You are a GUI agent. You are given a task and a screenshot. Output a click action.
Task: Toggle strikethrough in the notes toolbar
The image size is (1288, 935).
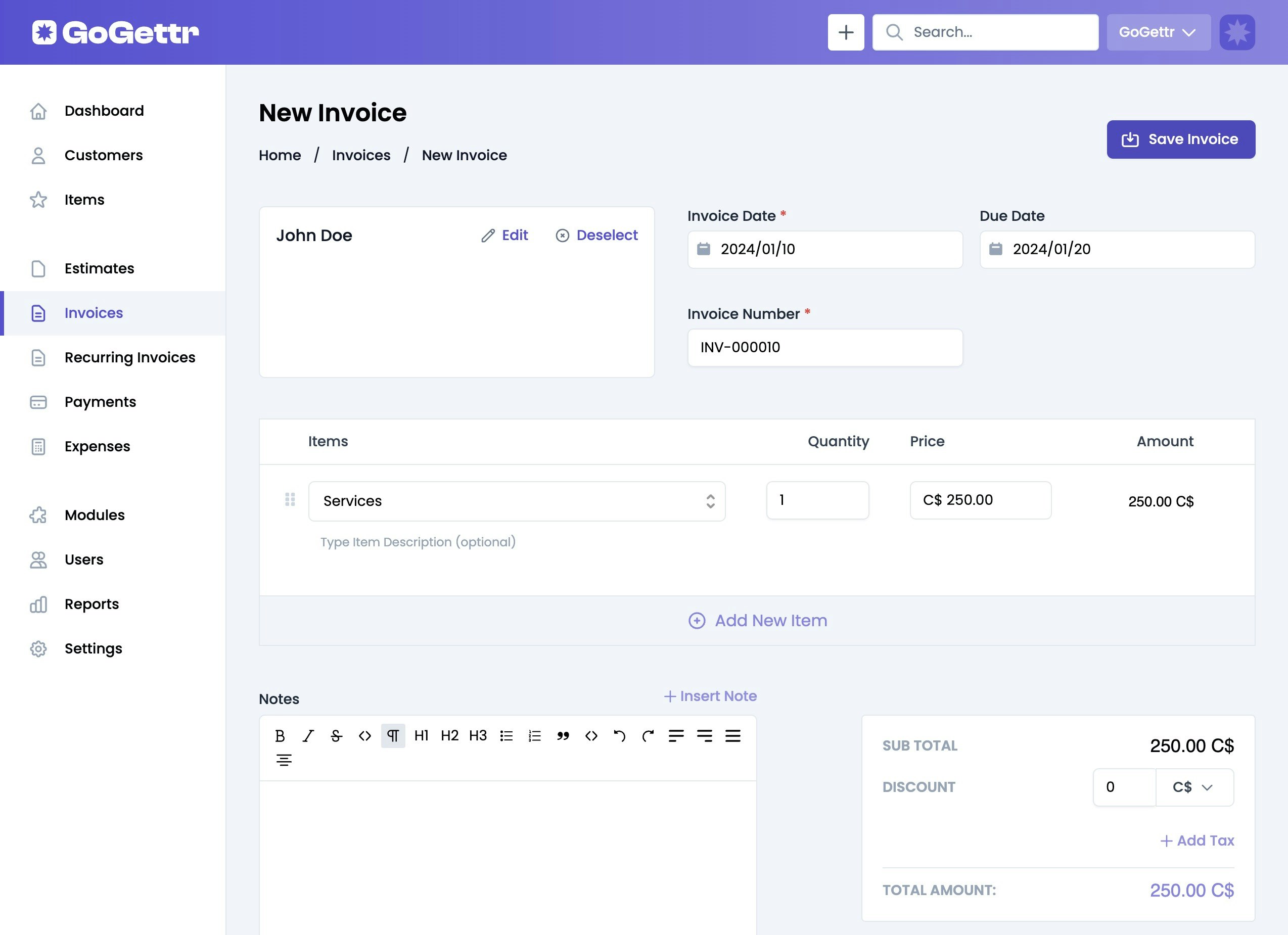coord(336,736)
